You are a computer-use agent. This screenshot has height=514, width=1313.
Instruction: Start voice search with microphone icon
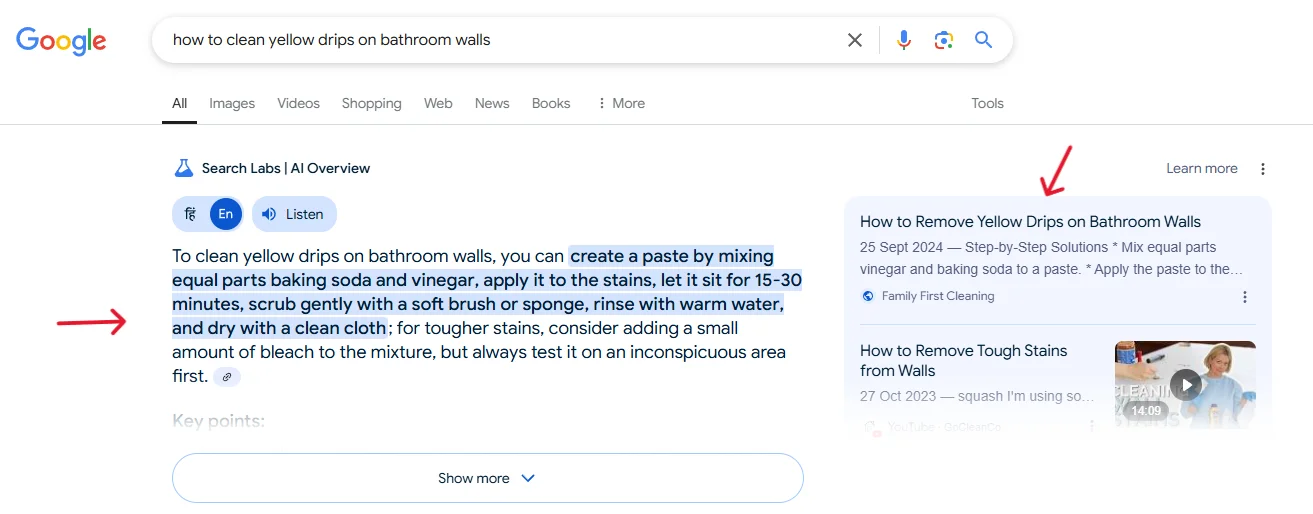coord(904,40)
